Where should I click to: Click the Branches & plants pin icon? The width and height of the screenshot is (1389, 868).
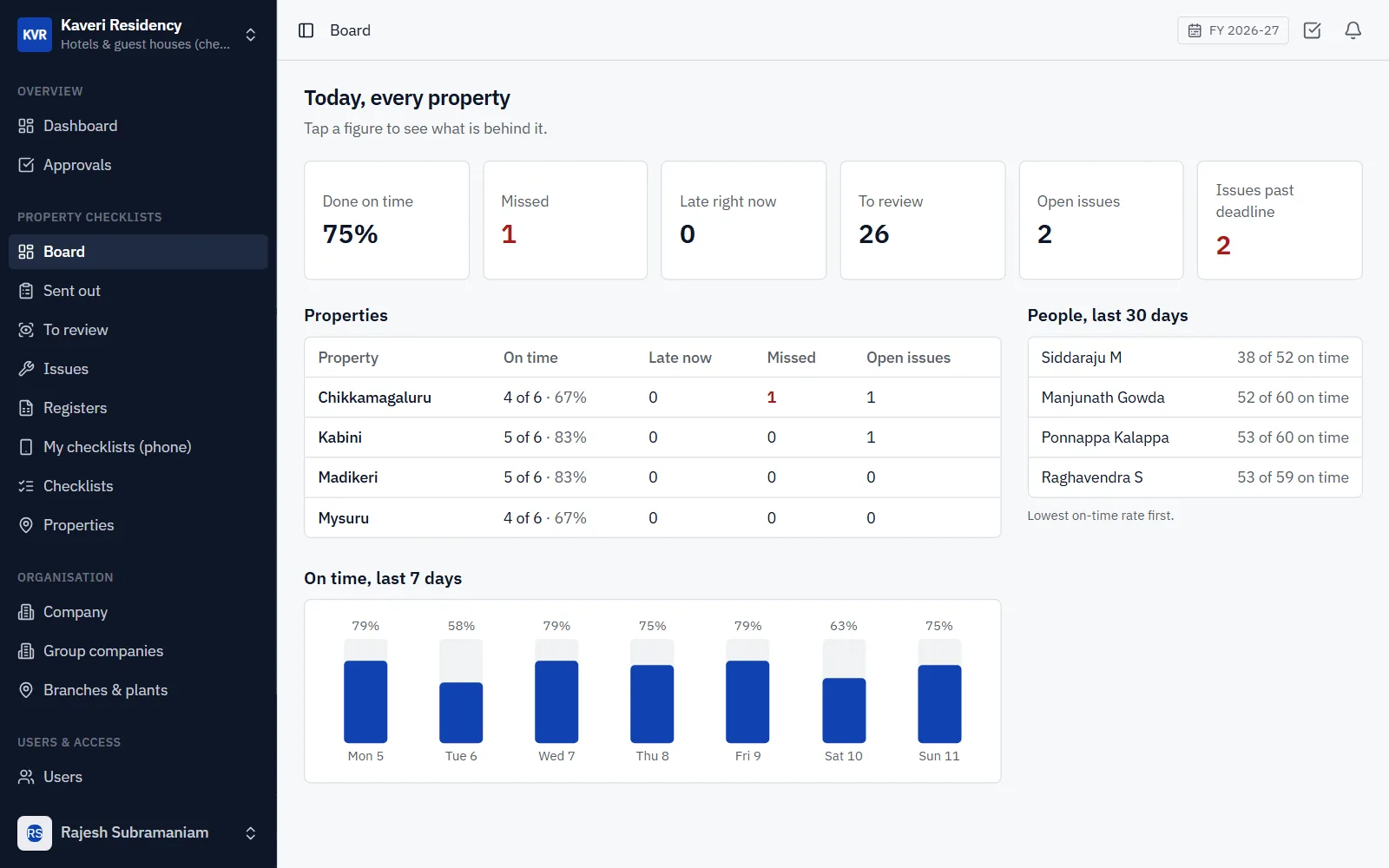26,690
